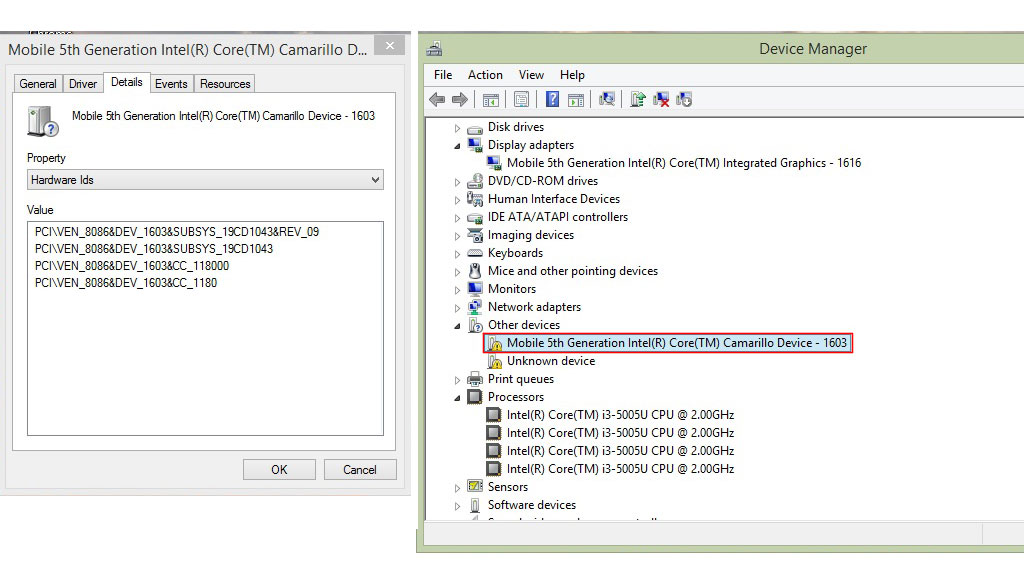Image resolution: width=1024 pixels, height=576 pixels.
Task: Click Show/Hide Action Pane toolbar icon
Action: point(575,100)
